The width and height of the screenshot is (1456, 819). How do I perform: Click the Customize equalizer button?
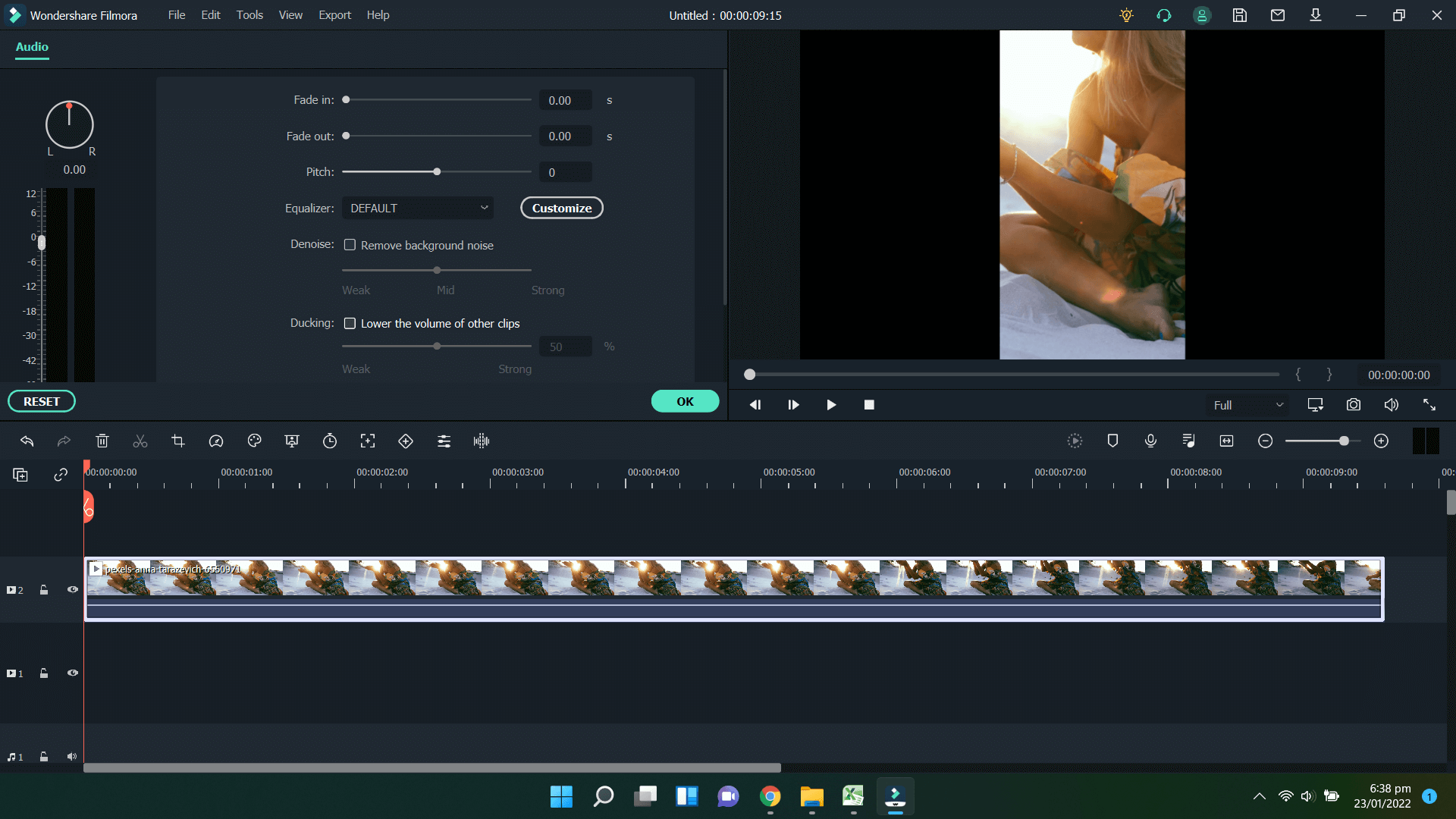point(562,208)
